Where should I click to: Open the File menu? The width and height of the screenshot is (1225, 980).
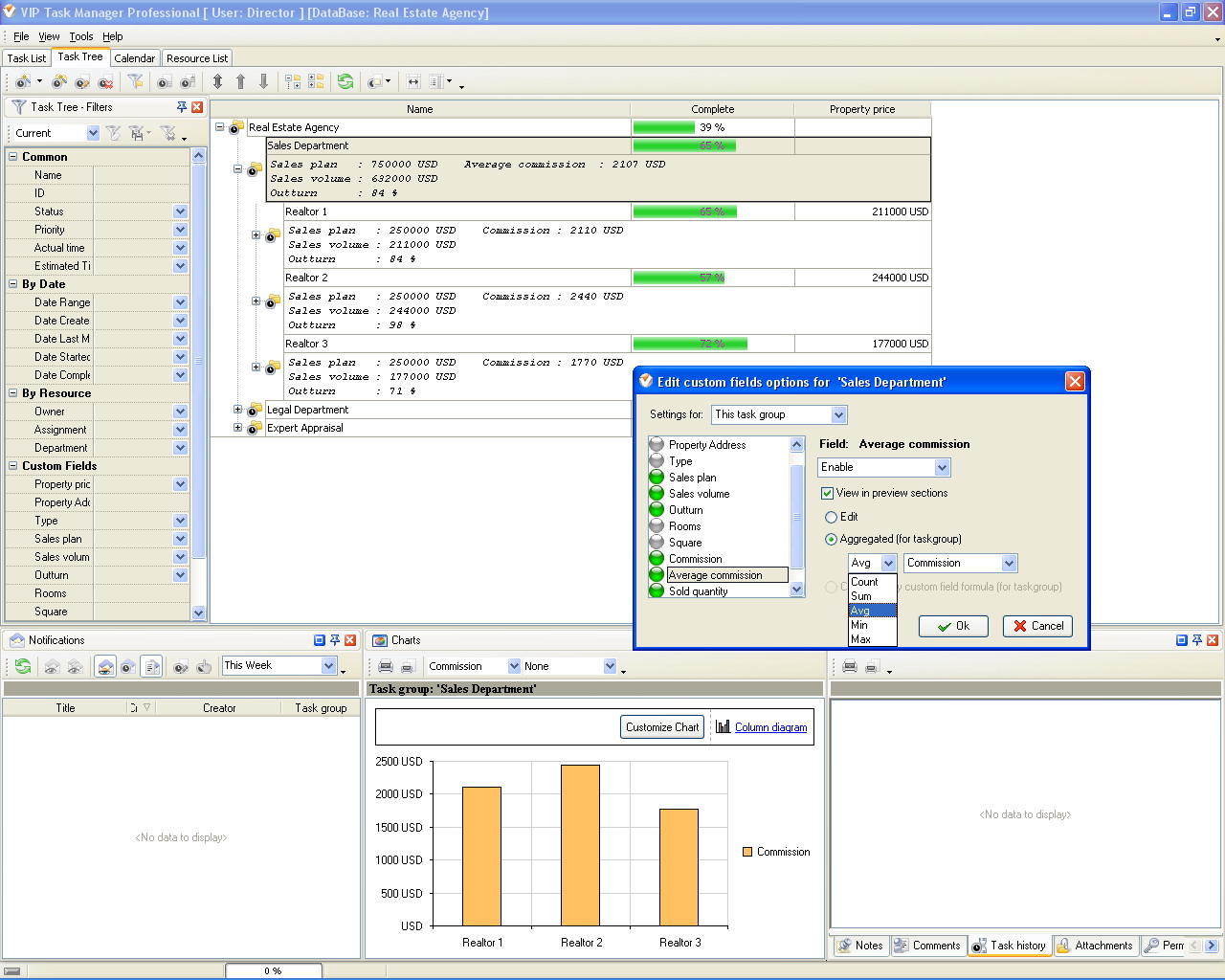click(21, 36)
